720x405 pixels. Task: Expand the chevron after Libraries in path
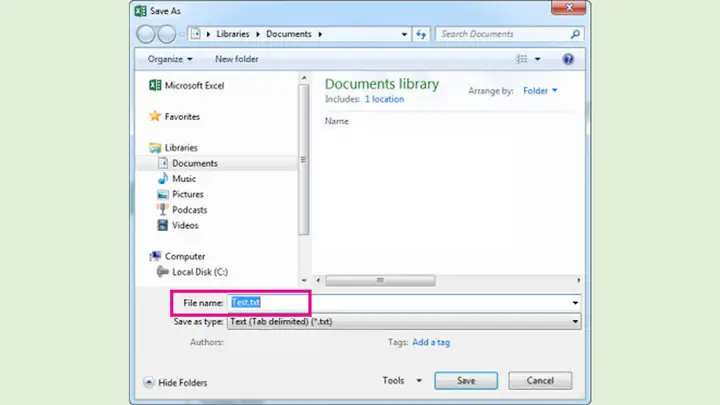click(x=258, y=34)
